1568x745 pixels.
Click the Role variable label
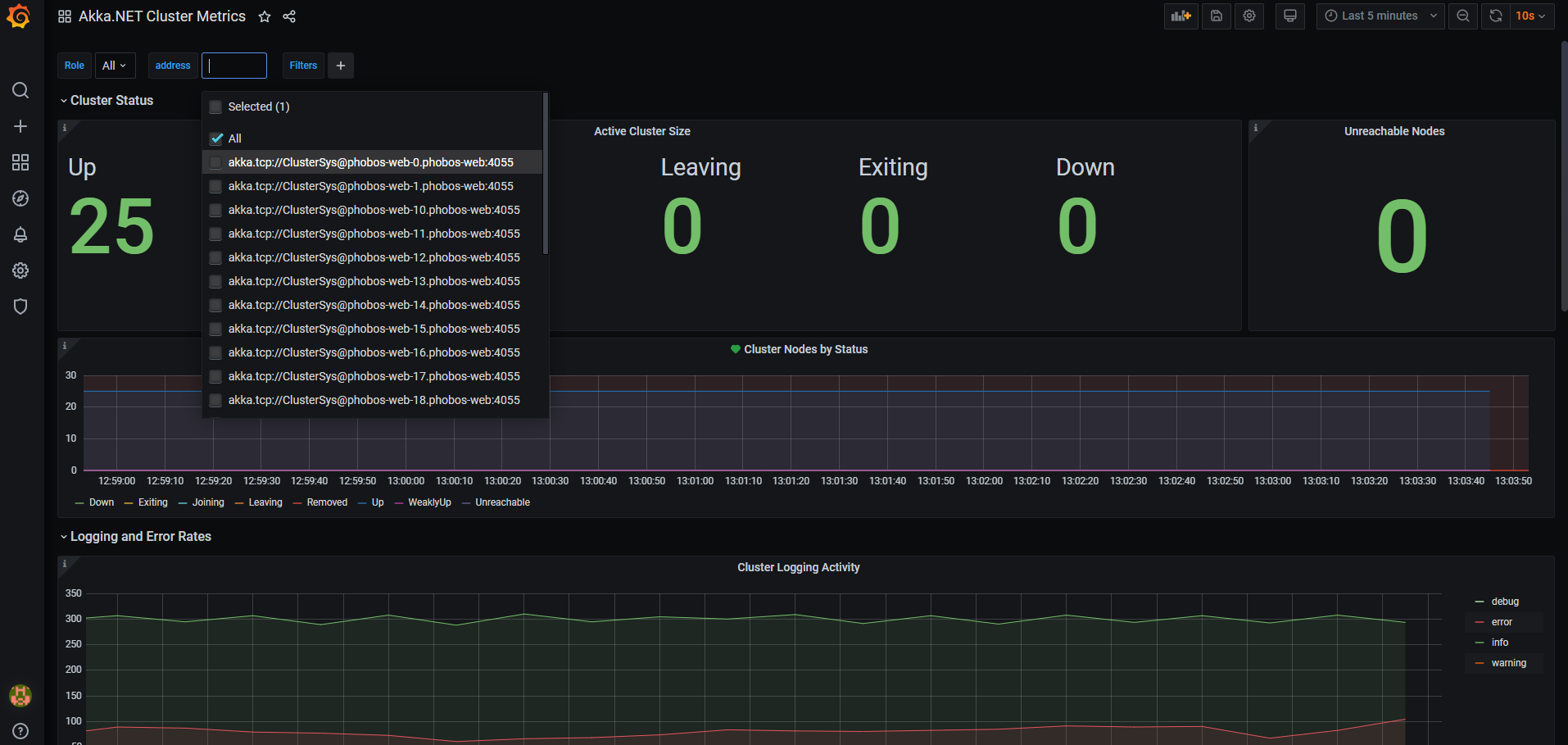[75, 66]
